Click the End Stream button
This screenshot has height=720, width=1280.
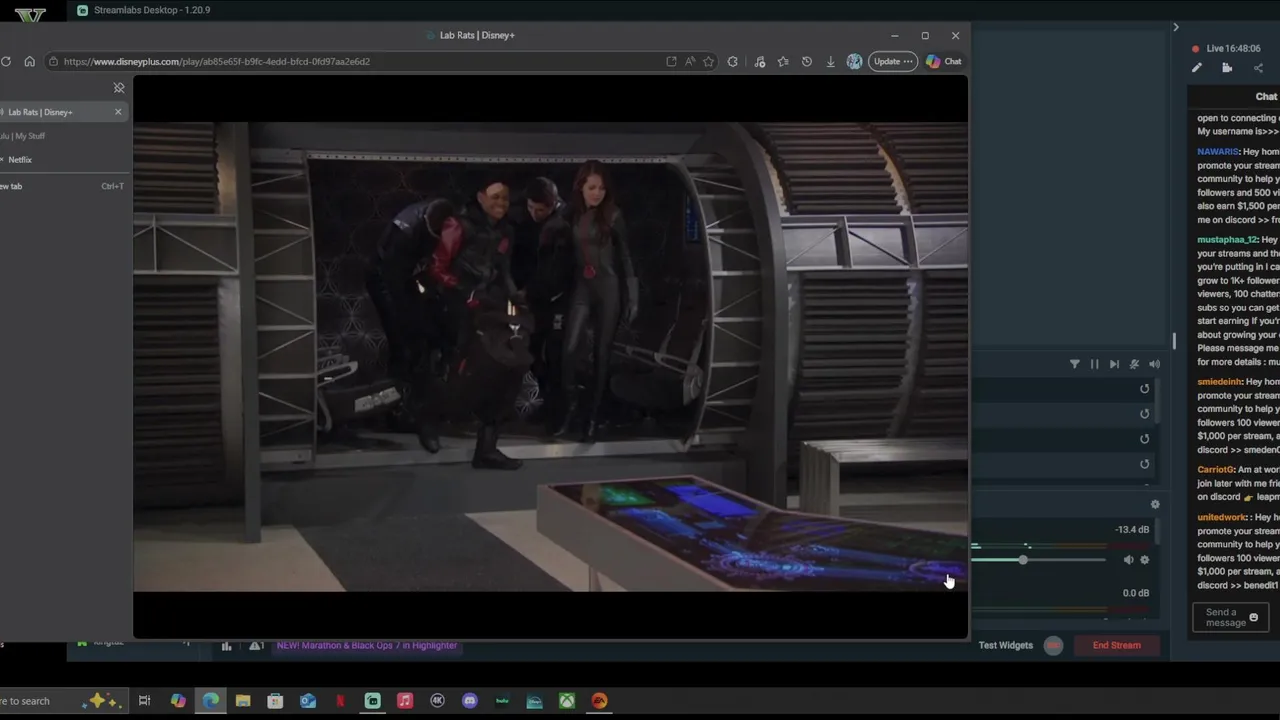pyautogui.click(x=1117, y=645)
